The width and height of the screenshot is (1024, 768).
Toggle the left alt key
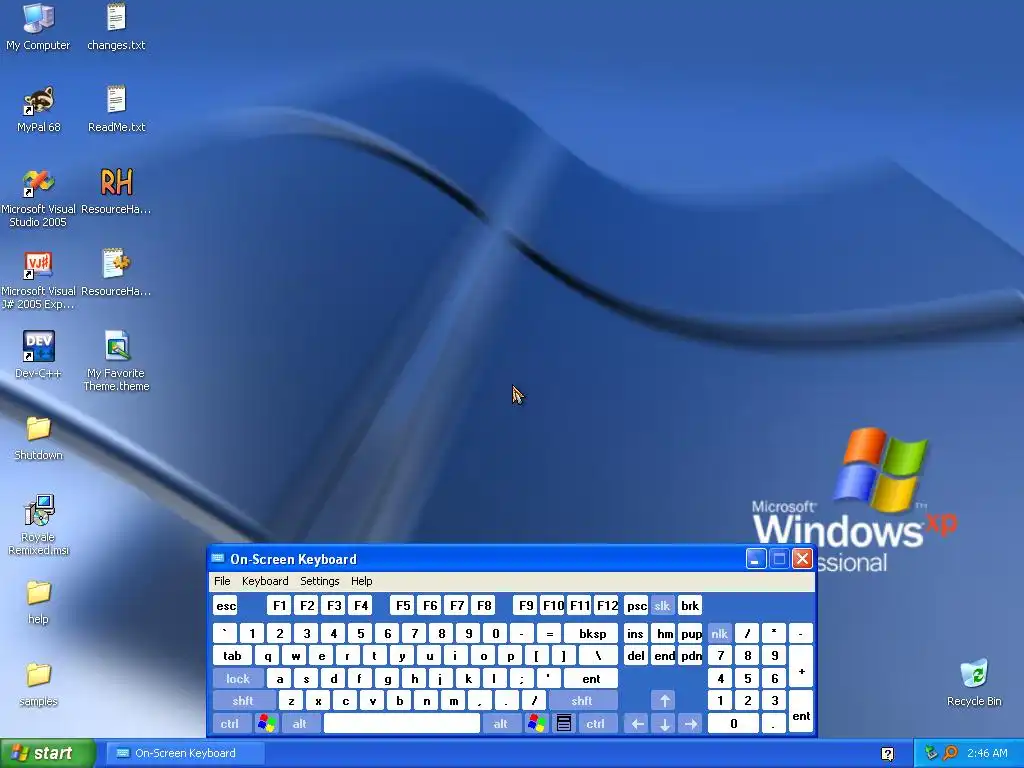300,724
